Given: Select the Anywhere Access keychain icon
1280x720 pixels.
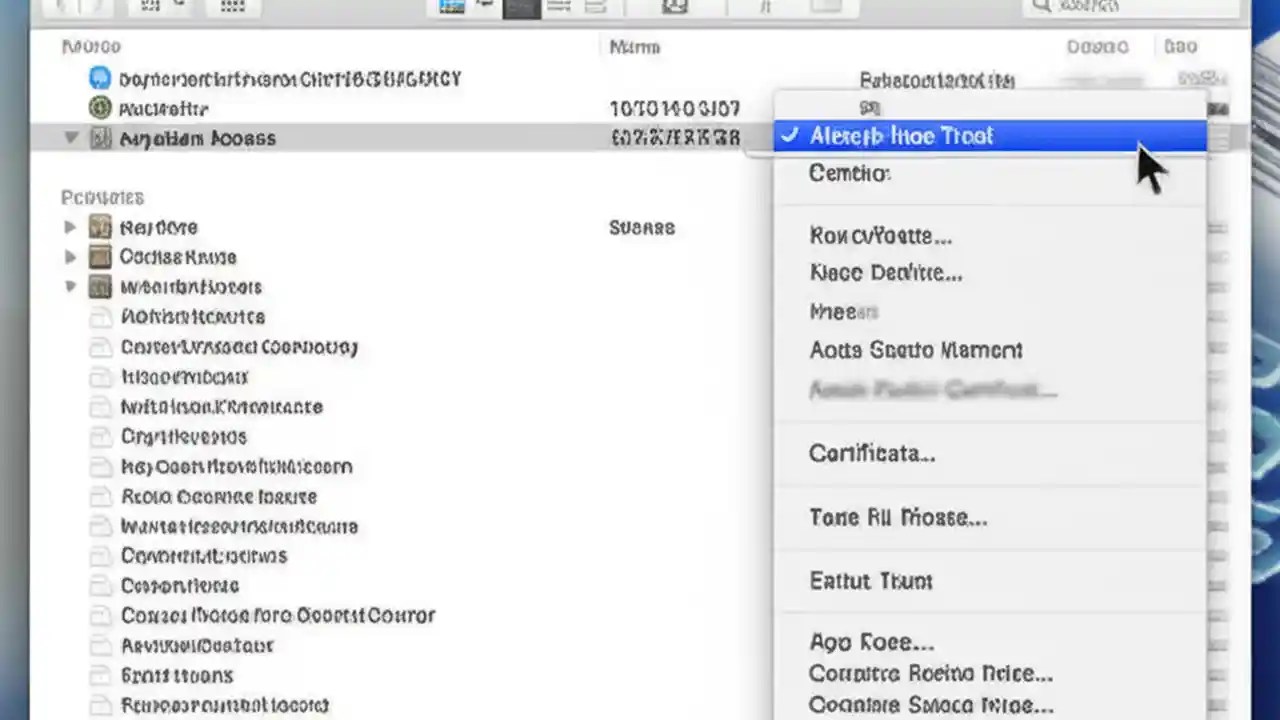Looking at the screenshot, I should pyautogui.click(x=101, y=138).
